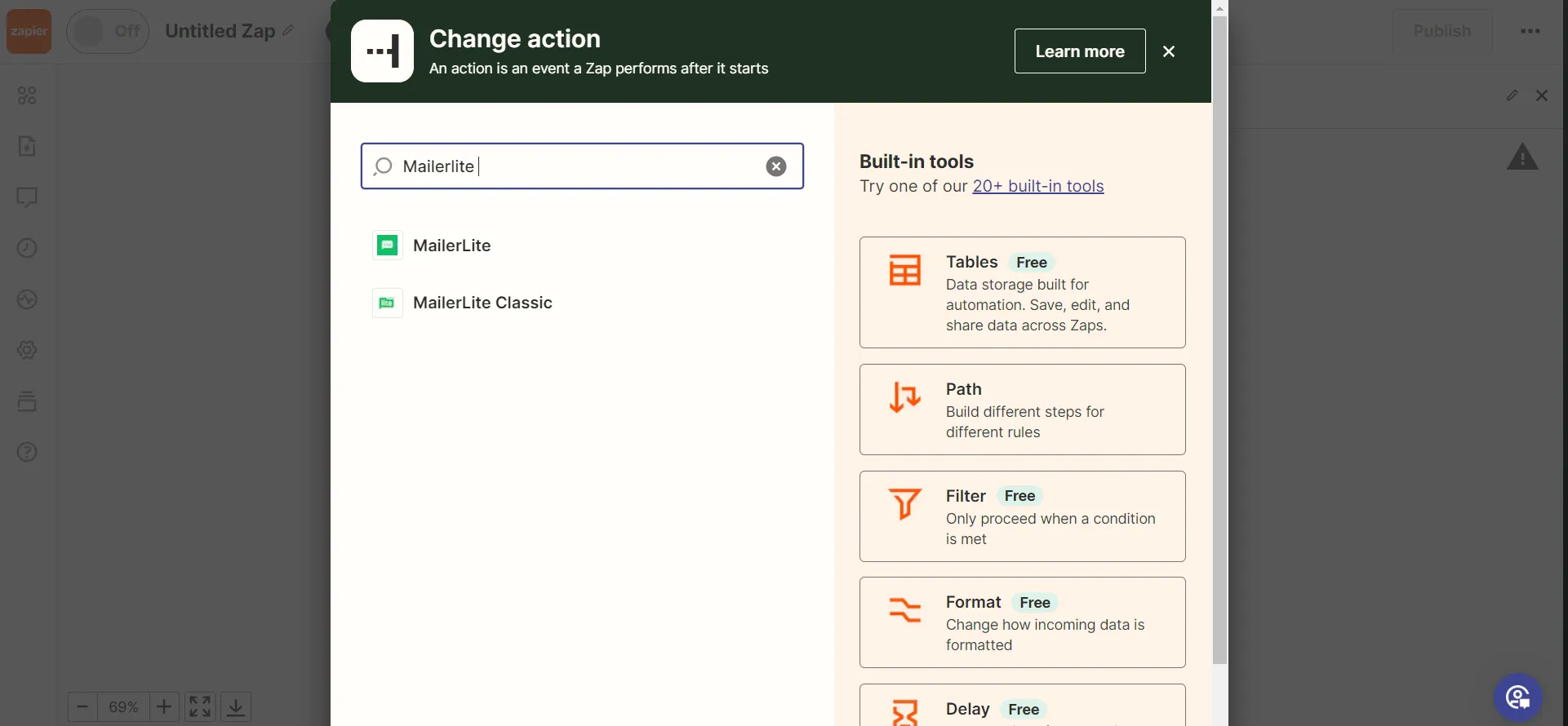Image resolution: width=1568 pixels, height=726 pixels.
Task: Choose the Filter built-in tool
Action: point(1023,516)
